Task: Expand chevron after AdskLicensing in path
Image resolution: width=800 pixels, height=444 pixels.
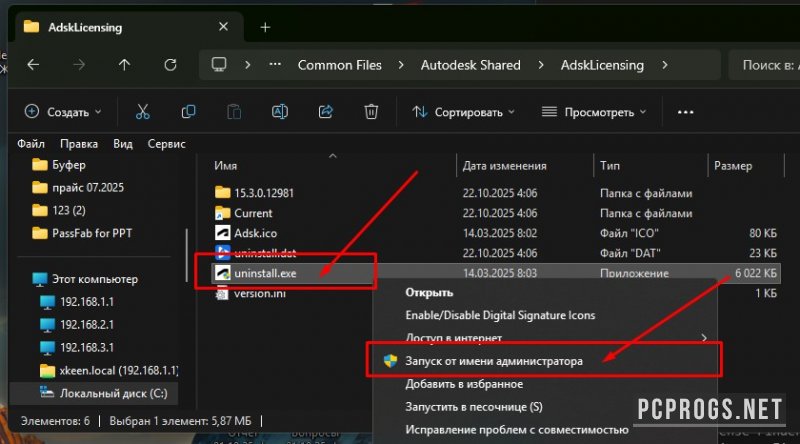Action: coord(665,65)
